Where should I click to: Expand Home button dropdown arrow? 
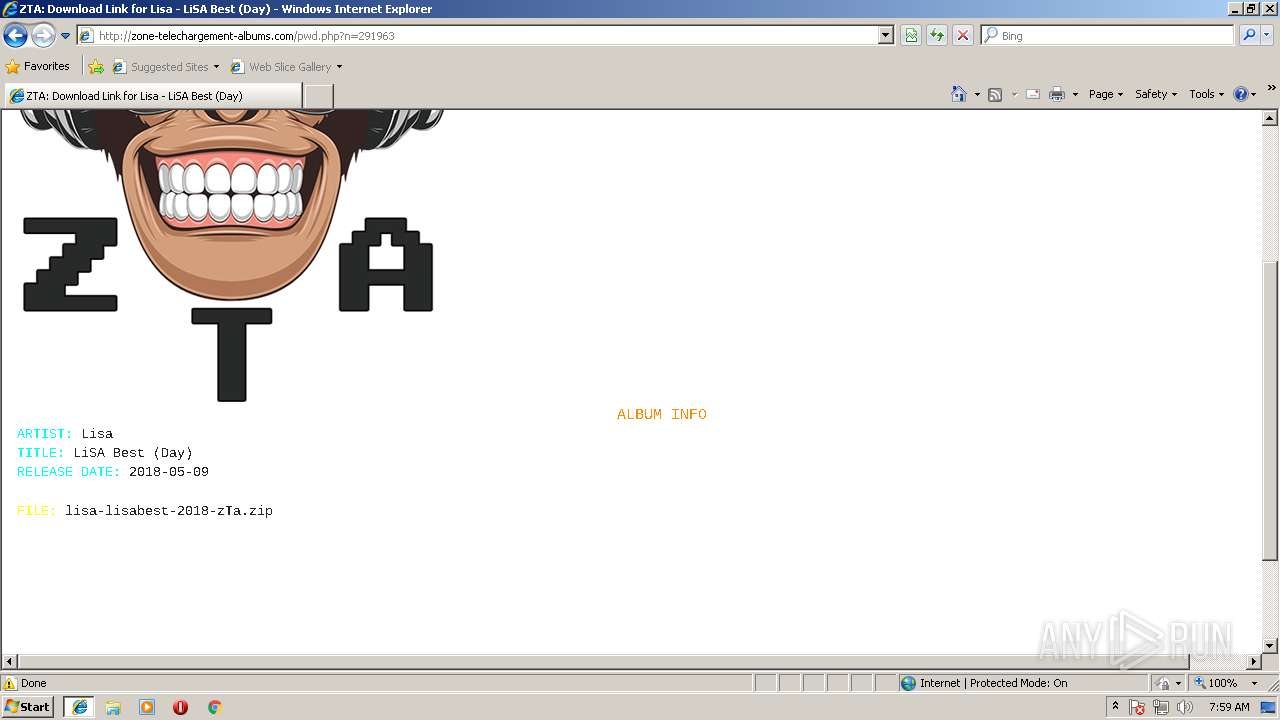(x=977, y=94)
